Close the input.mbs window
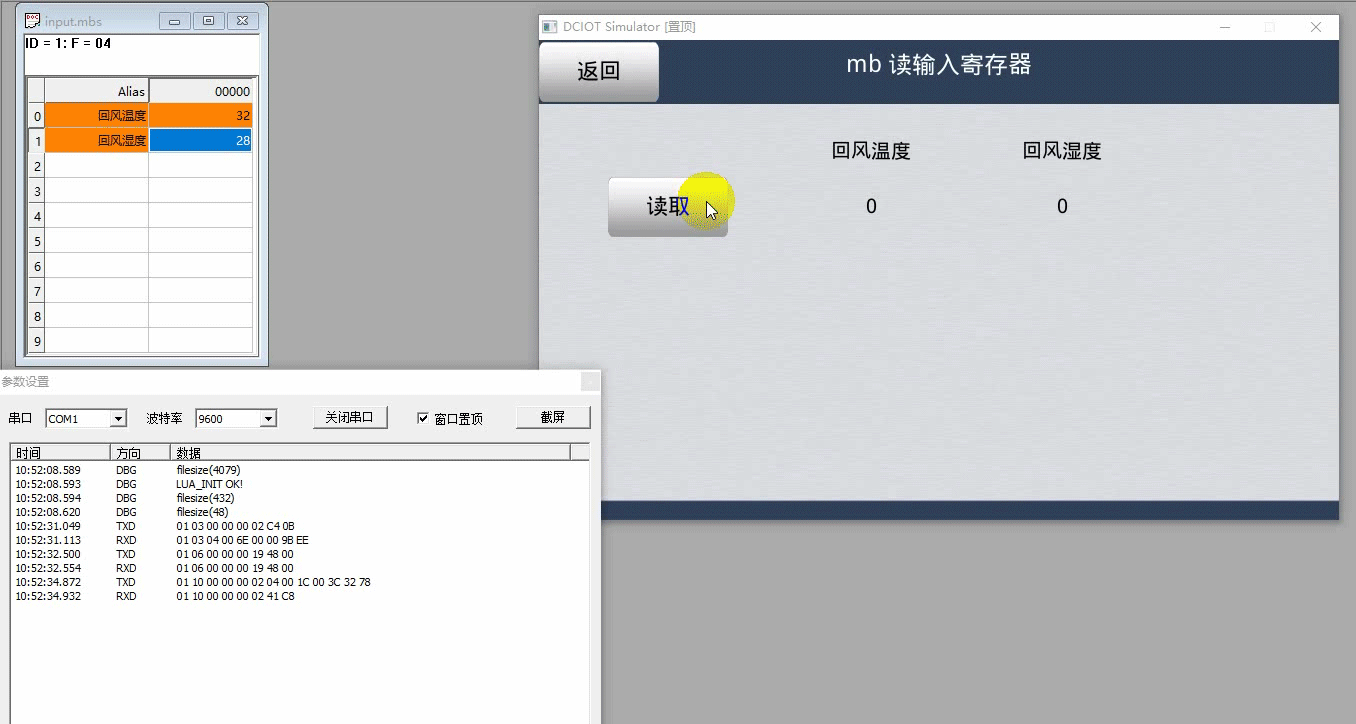Image resolution: width=1356 pixels, height=724 pixels. coord(243,21)
